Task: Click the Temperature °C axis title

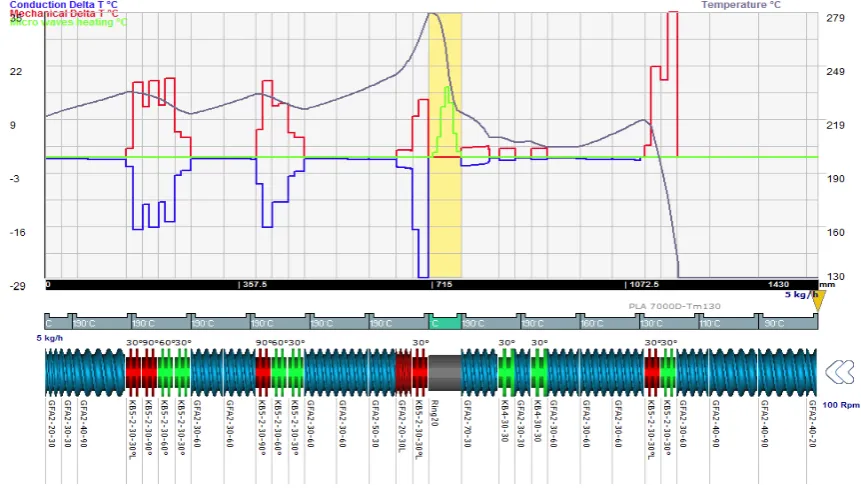Action: (x=741, y=5)
